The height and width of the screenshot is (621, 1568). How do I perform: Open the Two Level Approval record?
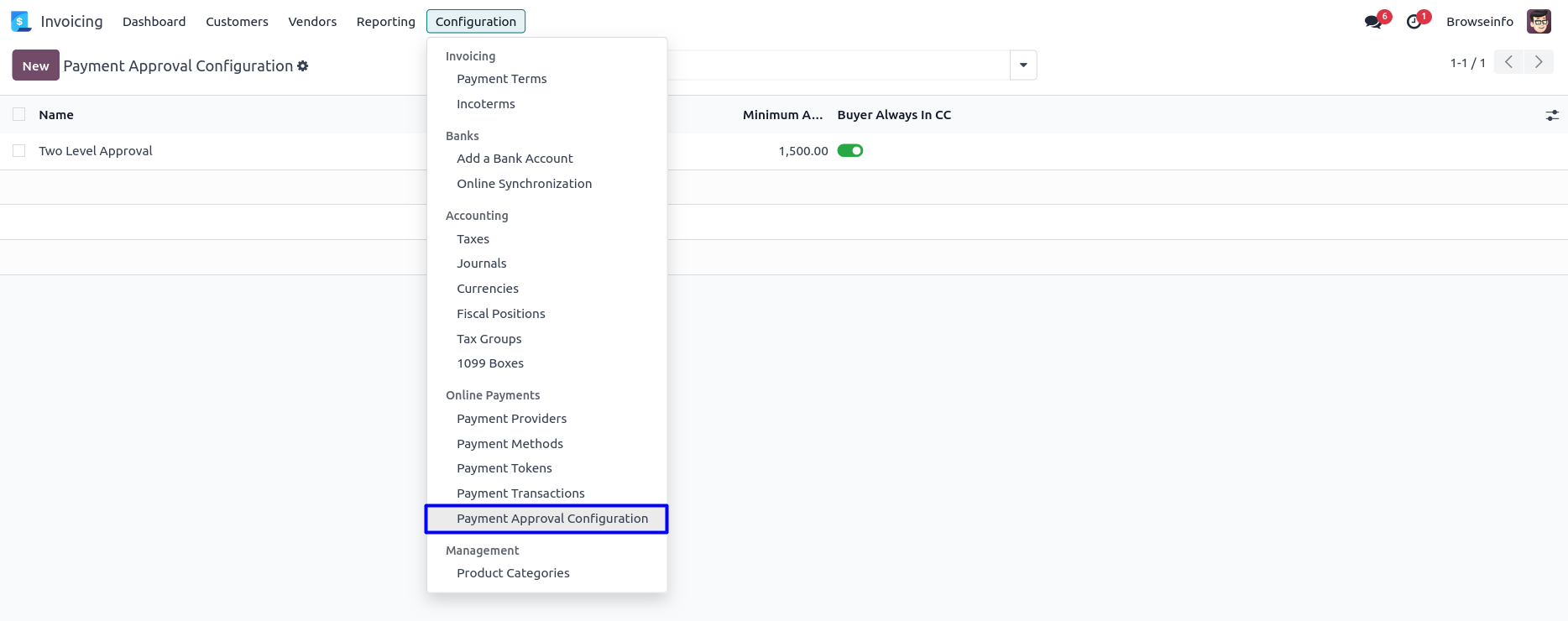(x=96, y=151)
